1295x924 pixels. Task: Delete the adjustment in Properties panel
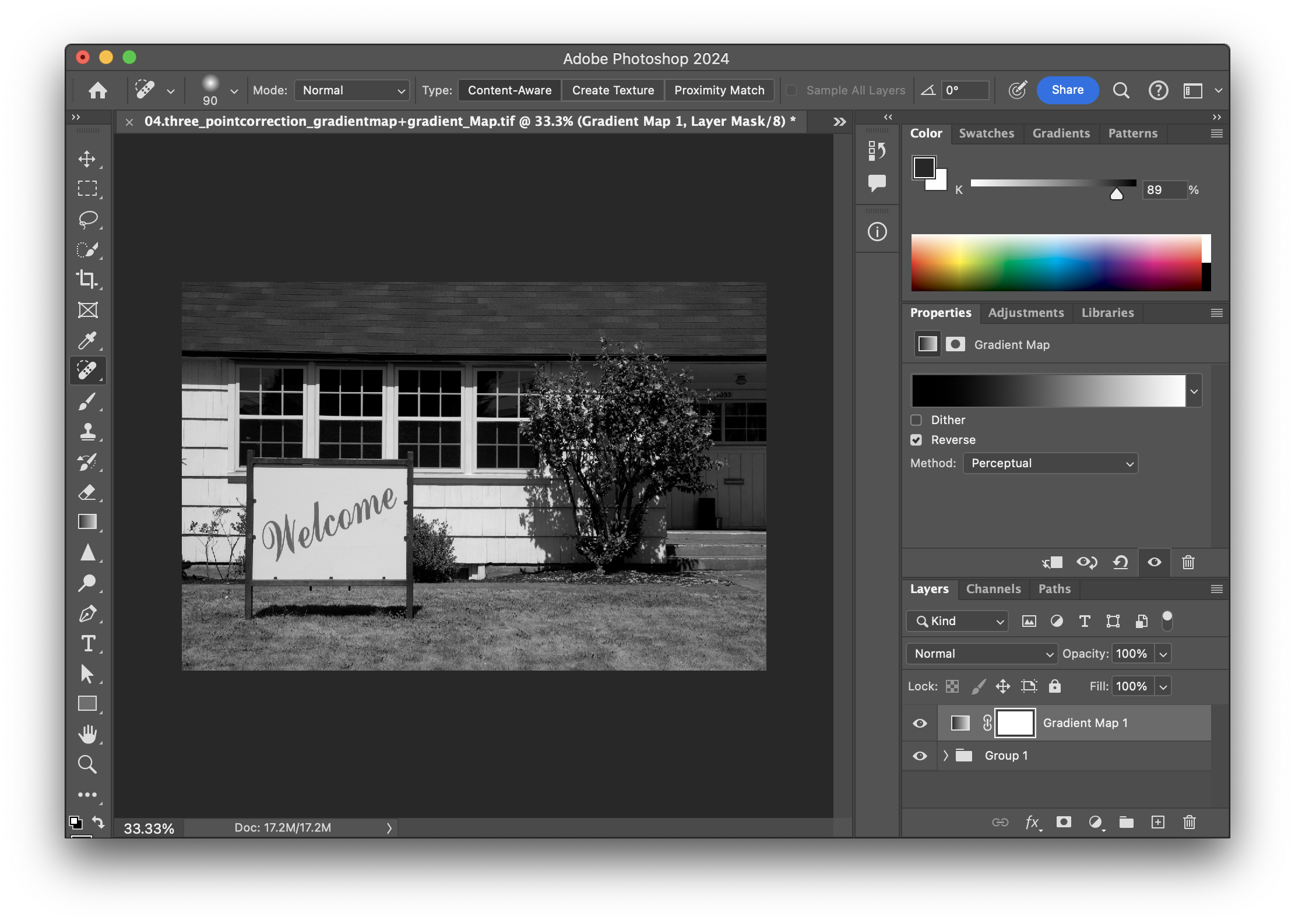1188,562
